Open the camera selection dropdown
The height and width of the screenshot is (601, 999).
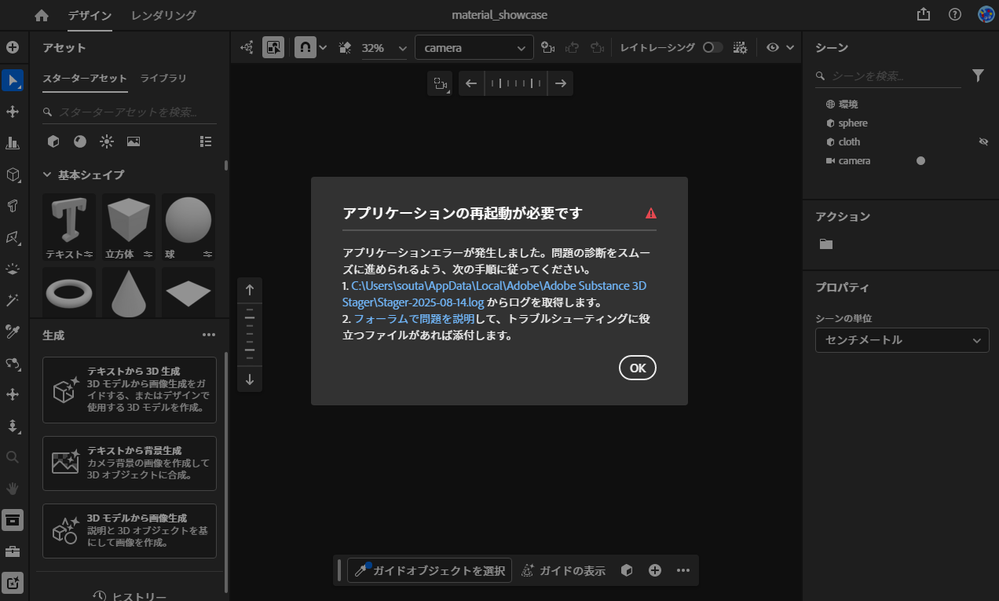tap(474, 48)
